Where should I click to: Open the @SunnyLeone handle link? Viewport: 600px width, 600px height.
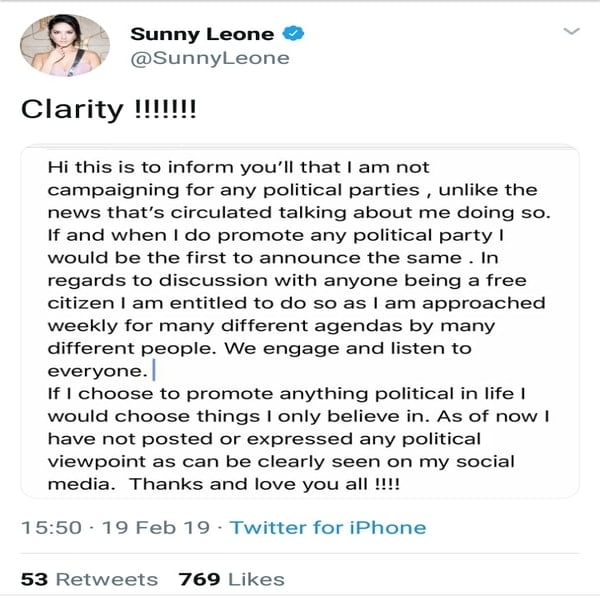click(x=210, y=58)
